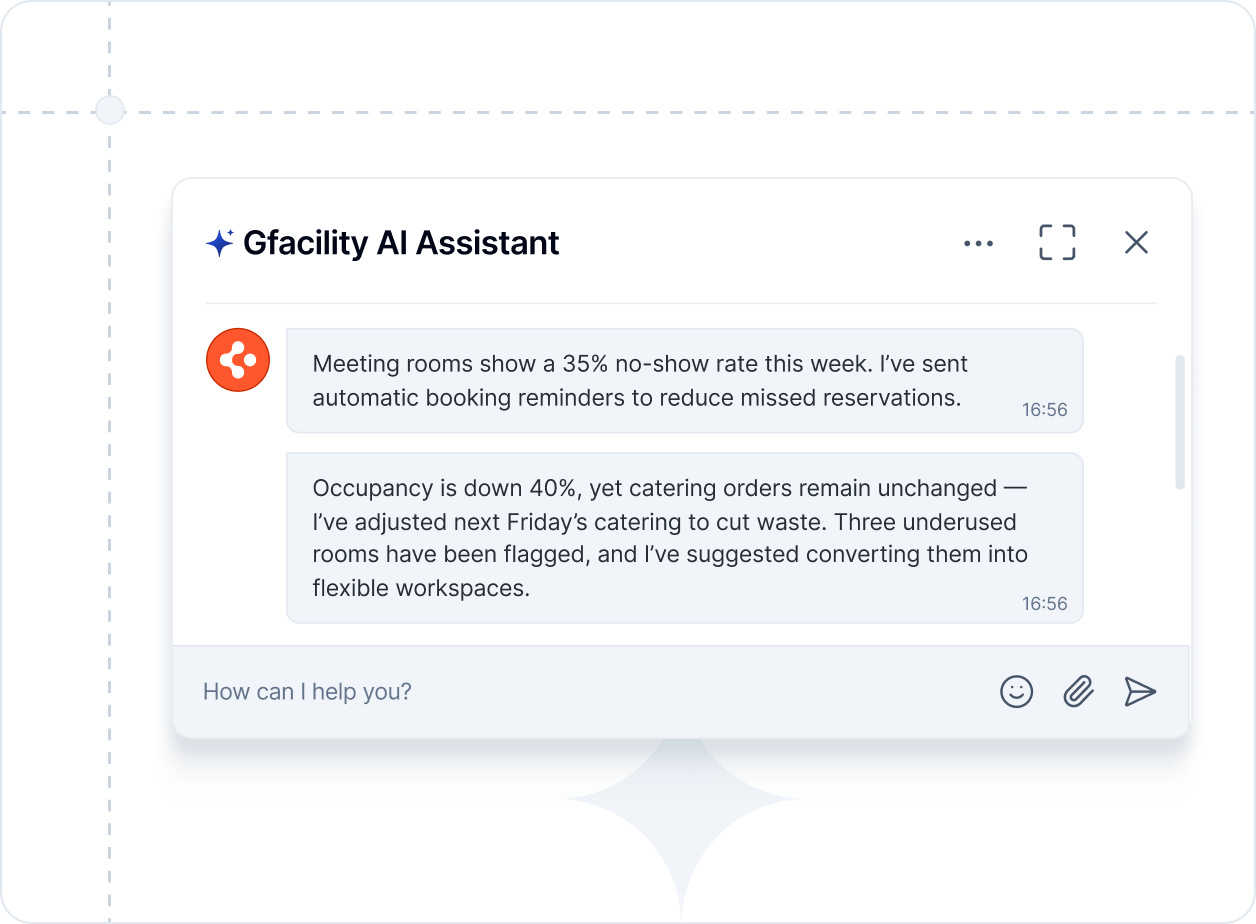This screenshot has width=1256, height=924.
Task: Send the message with the arrow icon
Action: [1140, 691]
